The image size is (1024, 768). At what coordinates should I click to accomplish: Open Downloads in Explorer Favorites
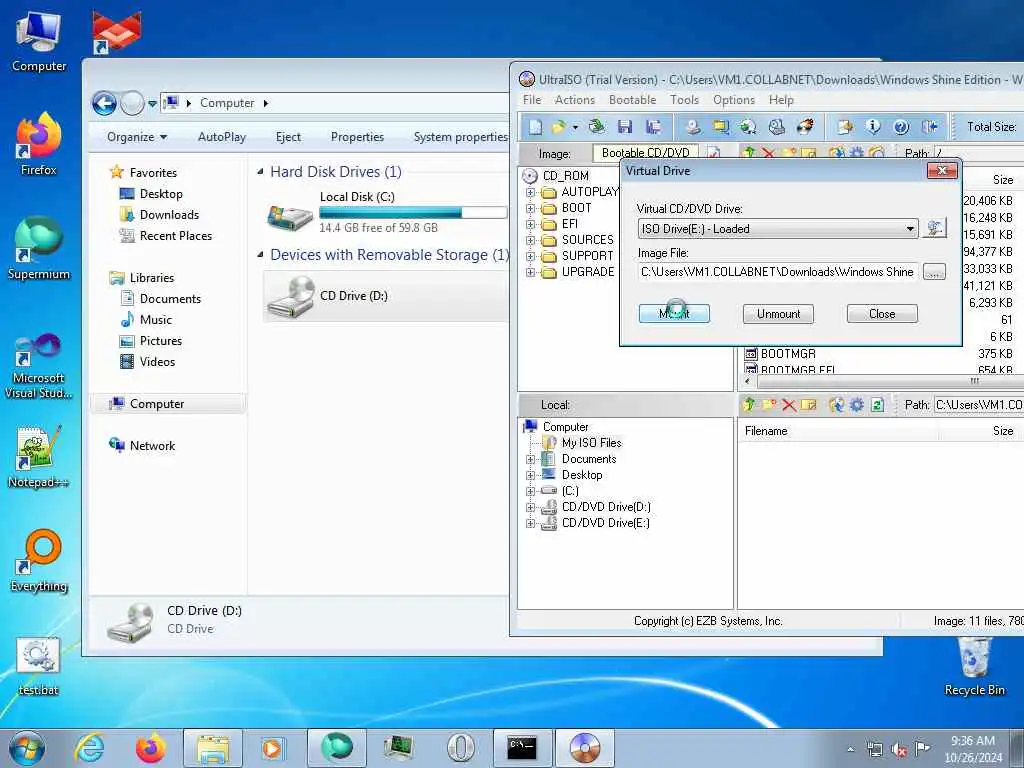(x=169, y=215)
